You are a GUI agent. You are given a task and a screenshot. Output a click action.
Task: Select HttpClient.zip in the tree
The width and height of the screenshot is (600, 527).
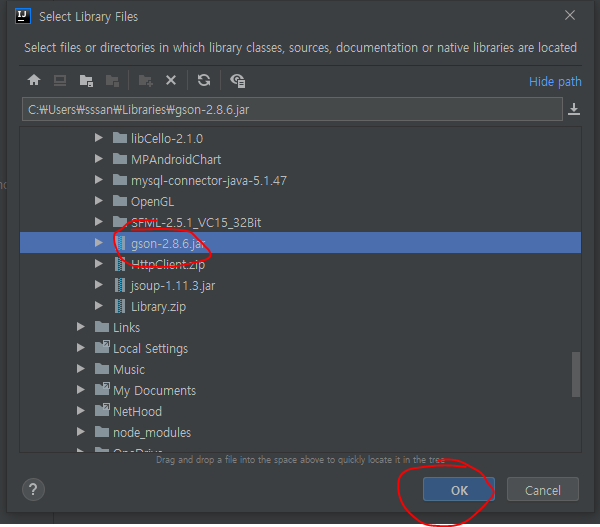coord(300,264)
